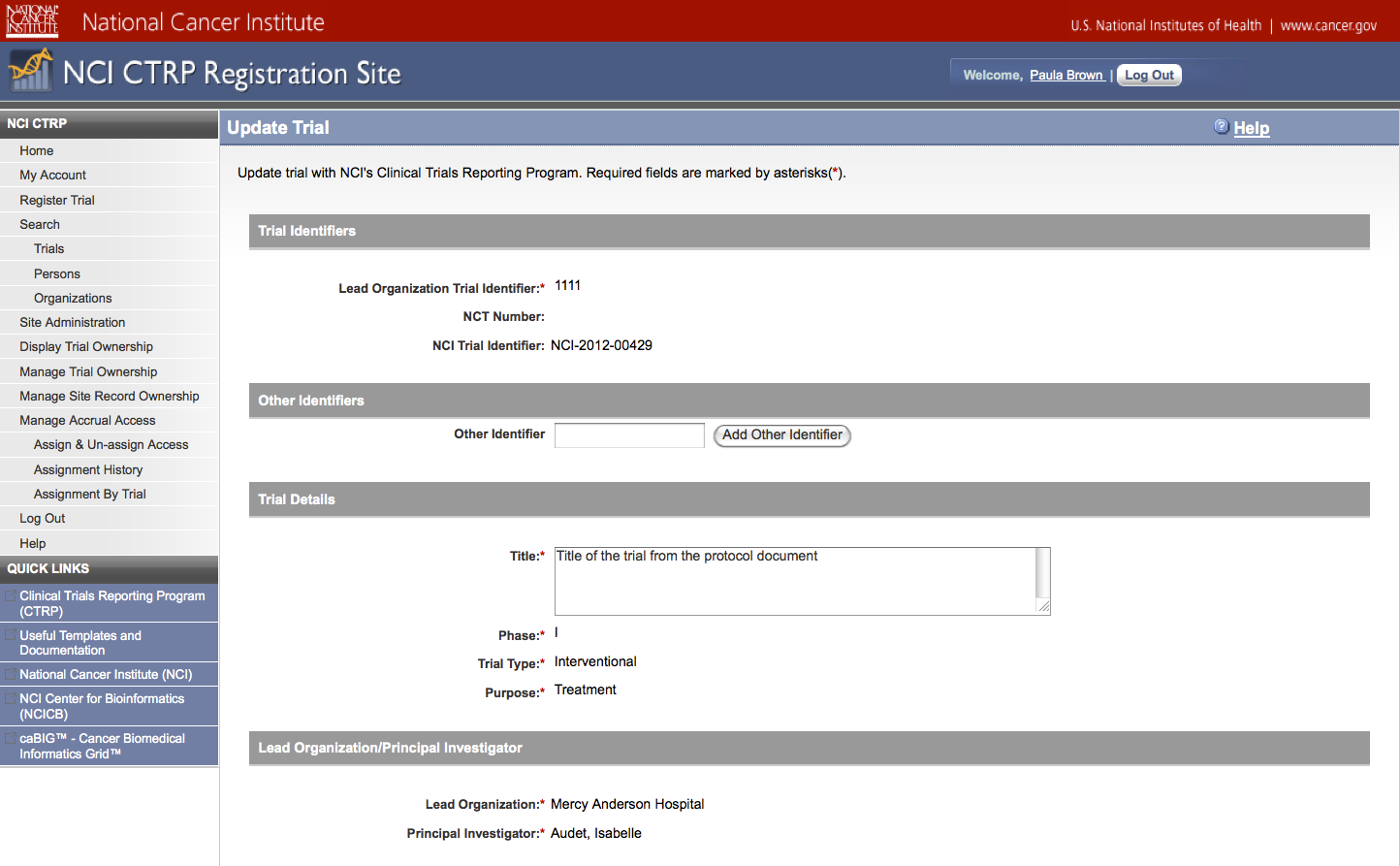Click the Log Out button in header
The width and height of the screenshot is (1400, 866).
click(x=1149, y=75)
